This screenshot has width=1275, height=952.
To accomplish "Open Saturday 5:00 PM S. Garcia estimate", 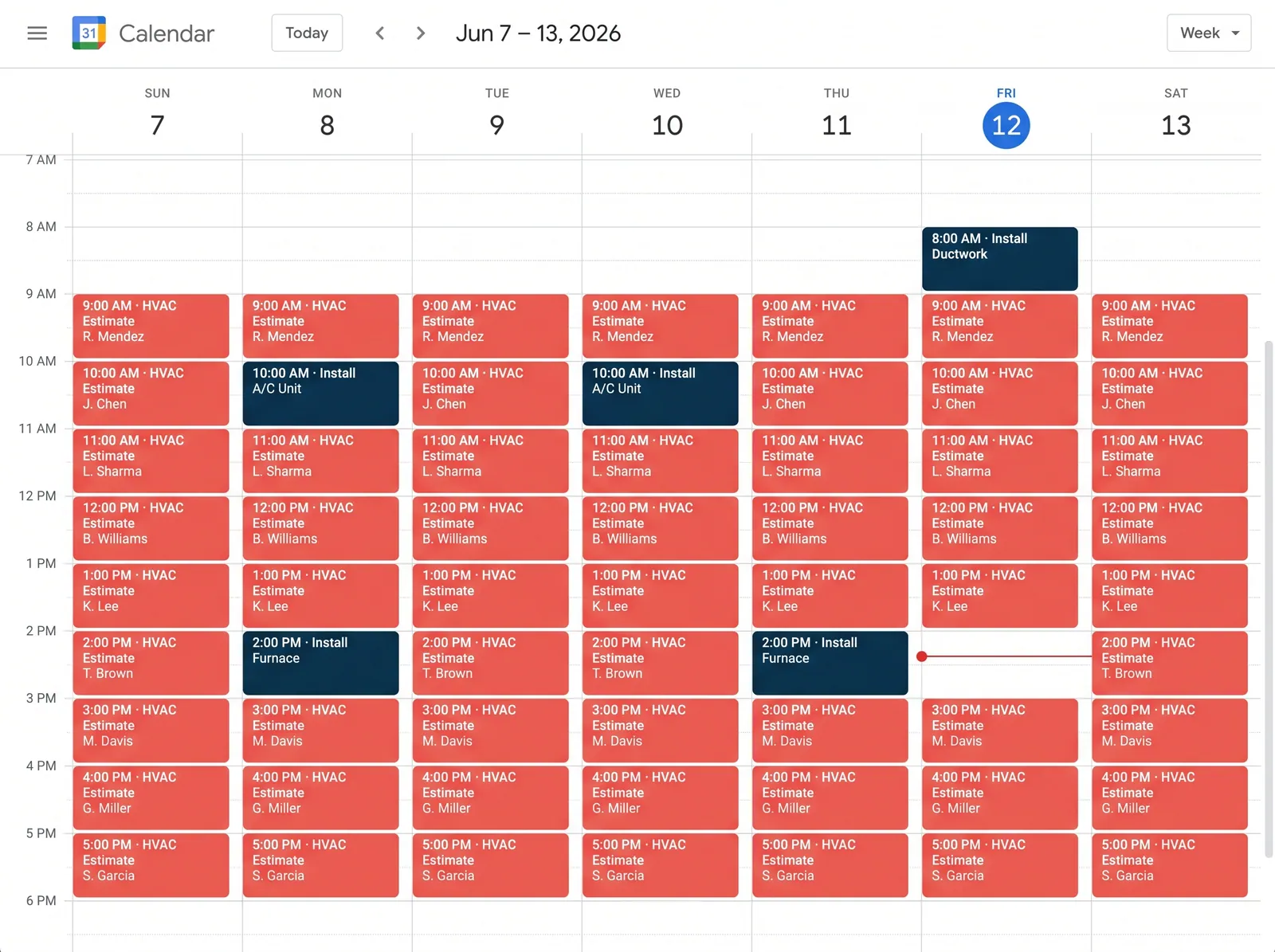I will click(x=1170, y=865).
